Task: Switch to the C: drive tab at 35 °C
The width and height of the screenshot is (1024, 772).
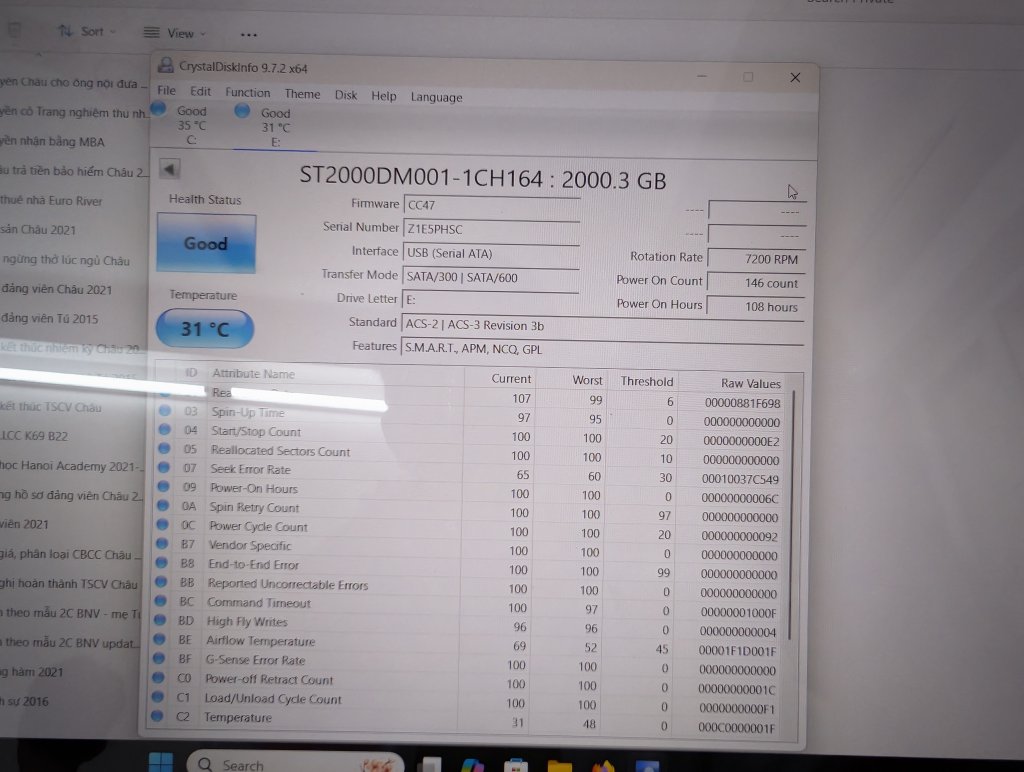Action: pos(191,125)
